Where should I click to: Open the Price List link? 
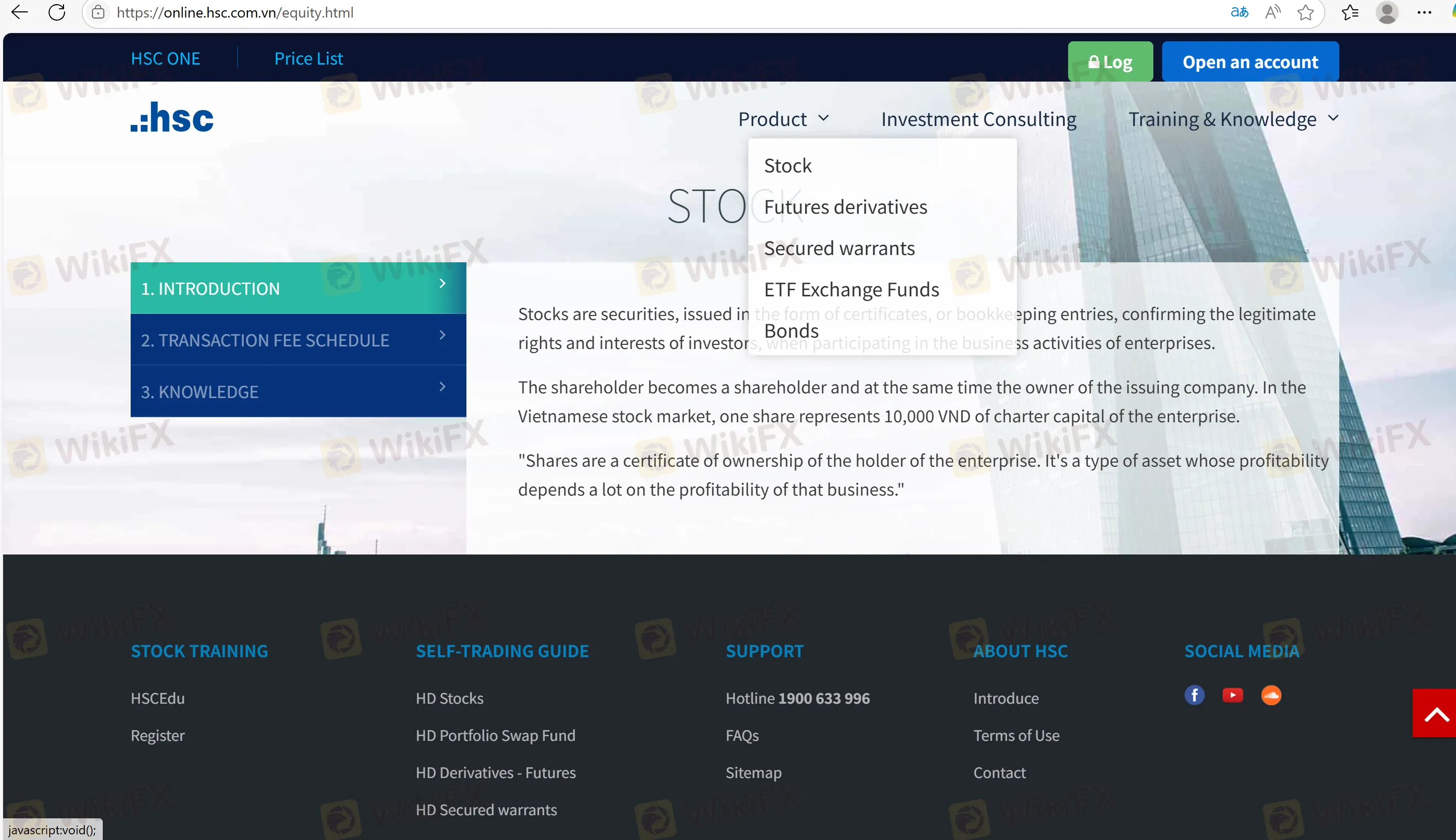point(308,58)
